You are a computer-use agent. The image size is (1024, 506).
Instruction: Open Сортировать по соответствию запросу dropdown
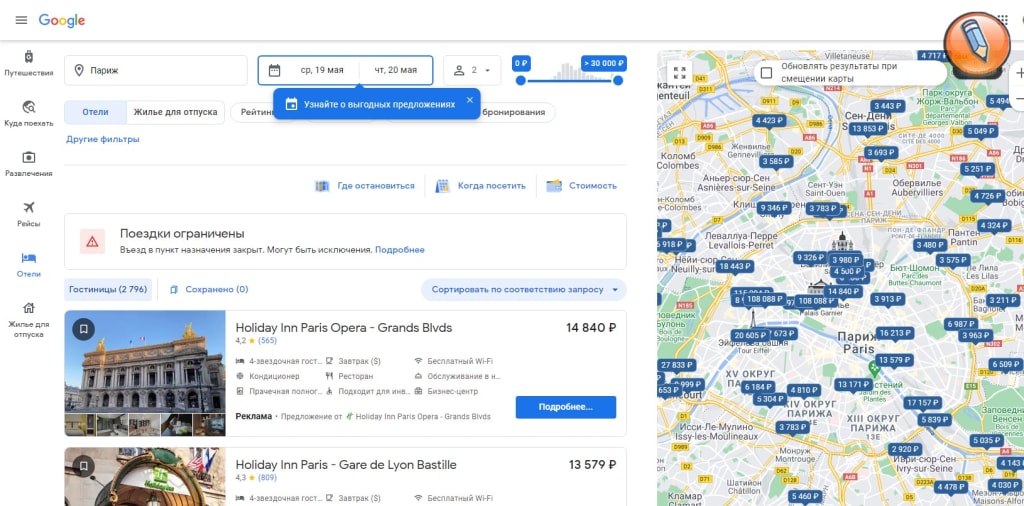(524, 289)
